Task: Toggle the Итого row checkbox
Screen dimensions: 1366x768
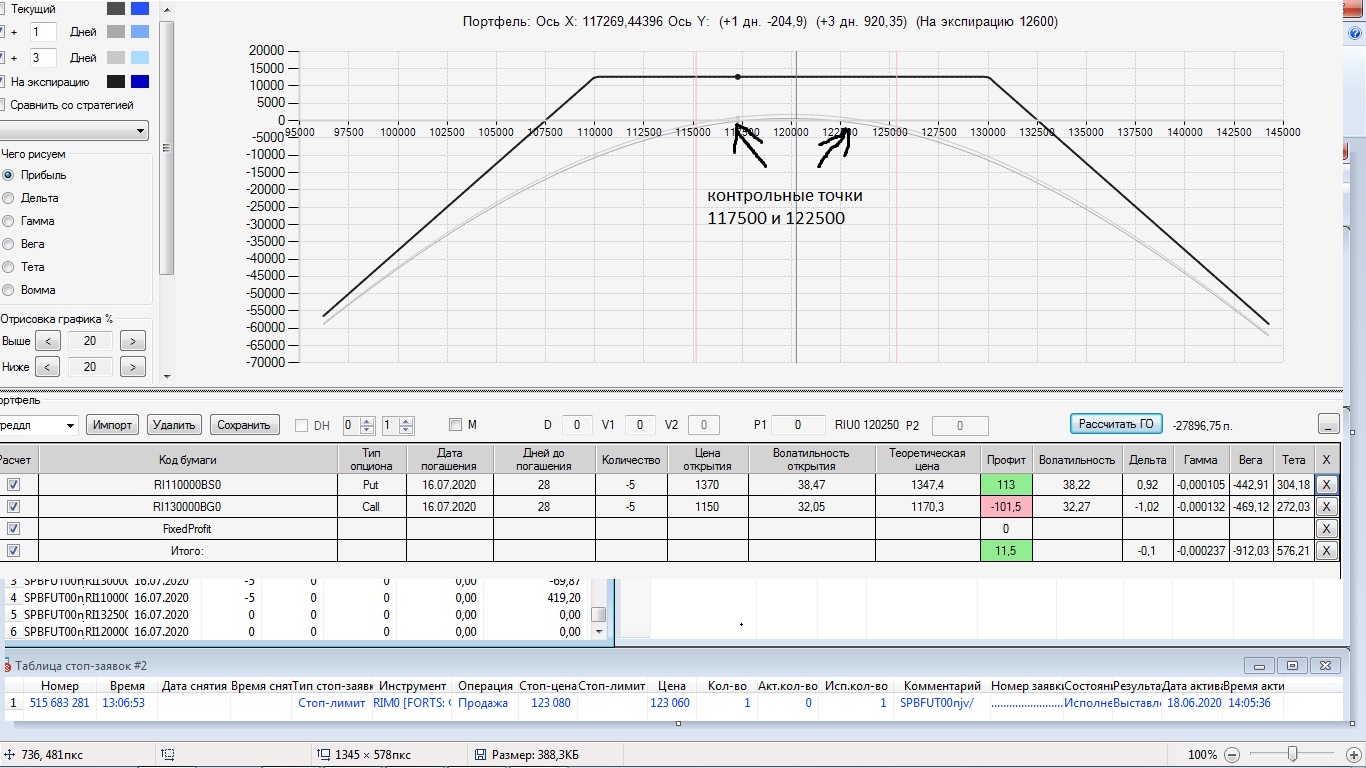Action: (x=13, y=550)
